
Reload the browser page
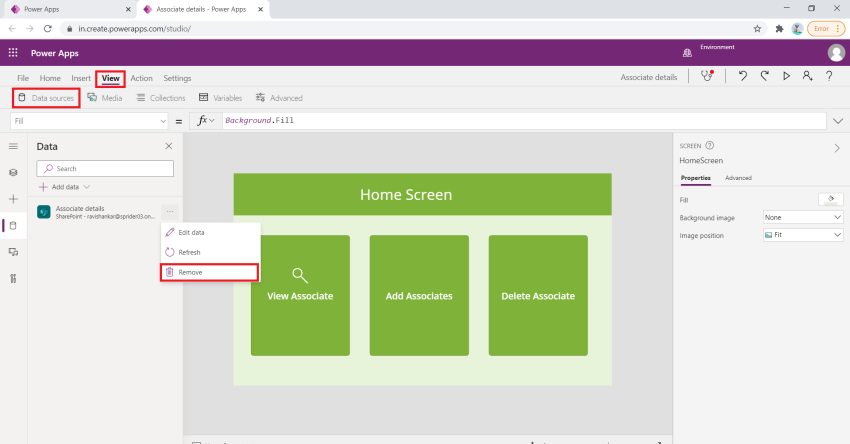pyautogui.click(x=48, y=29)
